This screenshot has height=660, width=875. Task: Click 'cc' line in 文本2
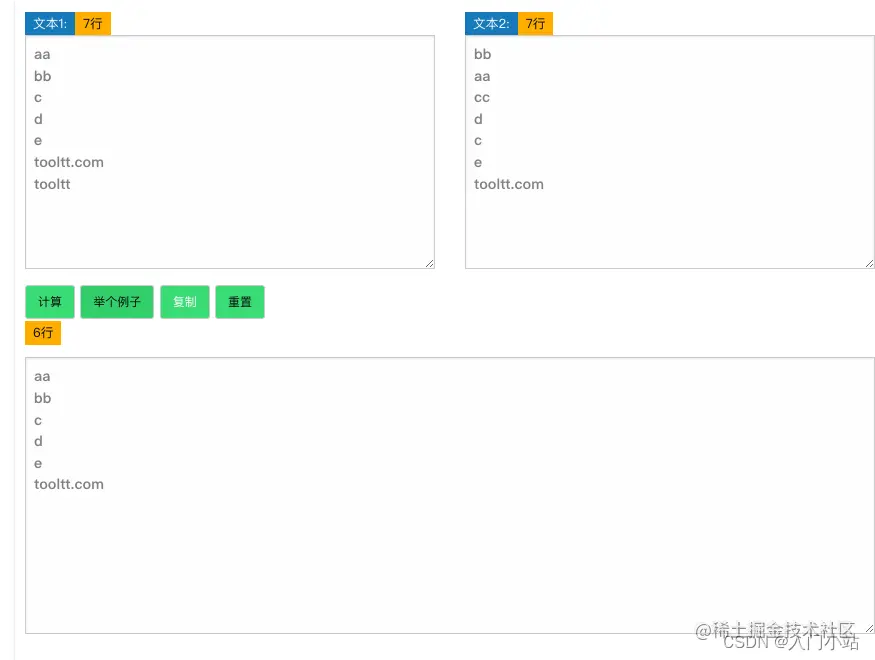click(482, 98)
